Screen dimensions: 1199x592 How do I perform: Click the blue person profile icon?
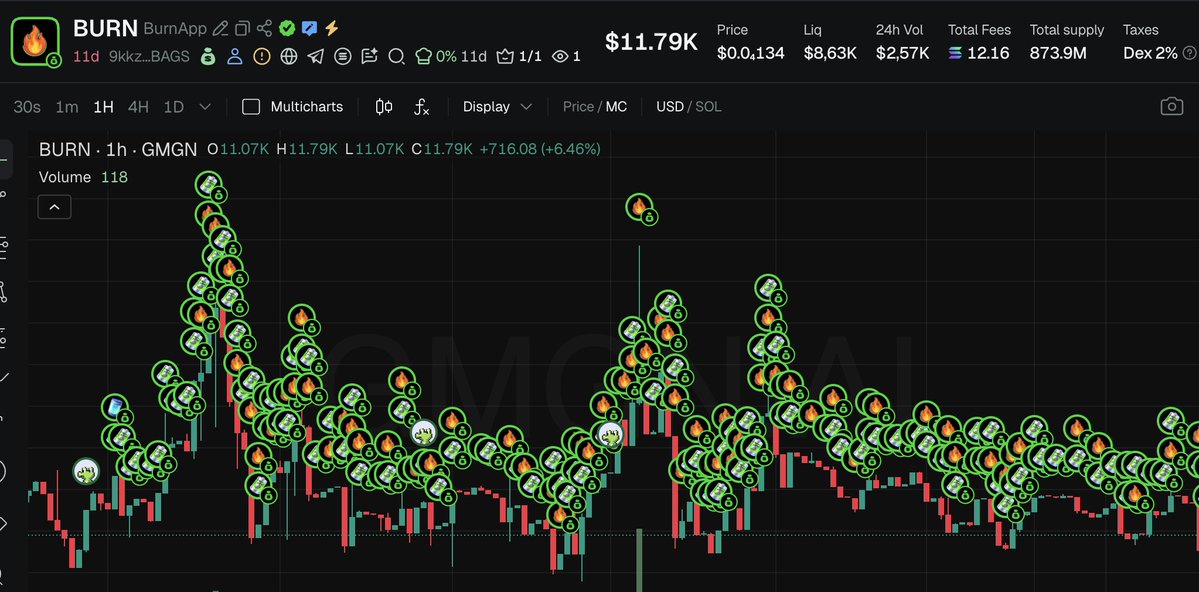click(x=235, y=57)
